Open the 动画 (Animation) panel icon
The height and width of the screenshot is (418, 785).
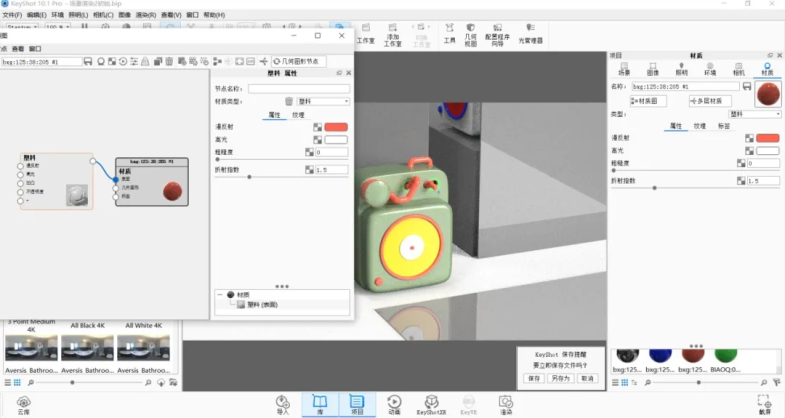point(394,403)
